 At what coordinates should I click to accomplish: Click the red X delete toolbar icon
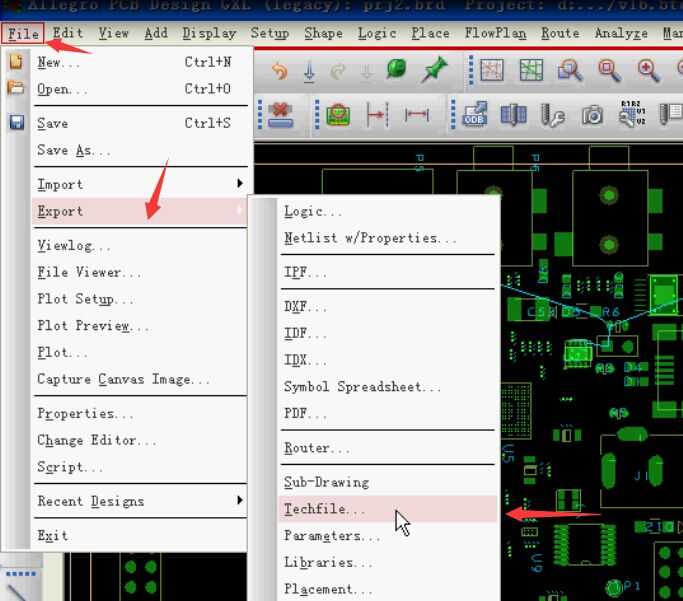click(x=280, y=115)
